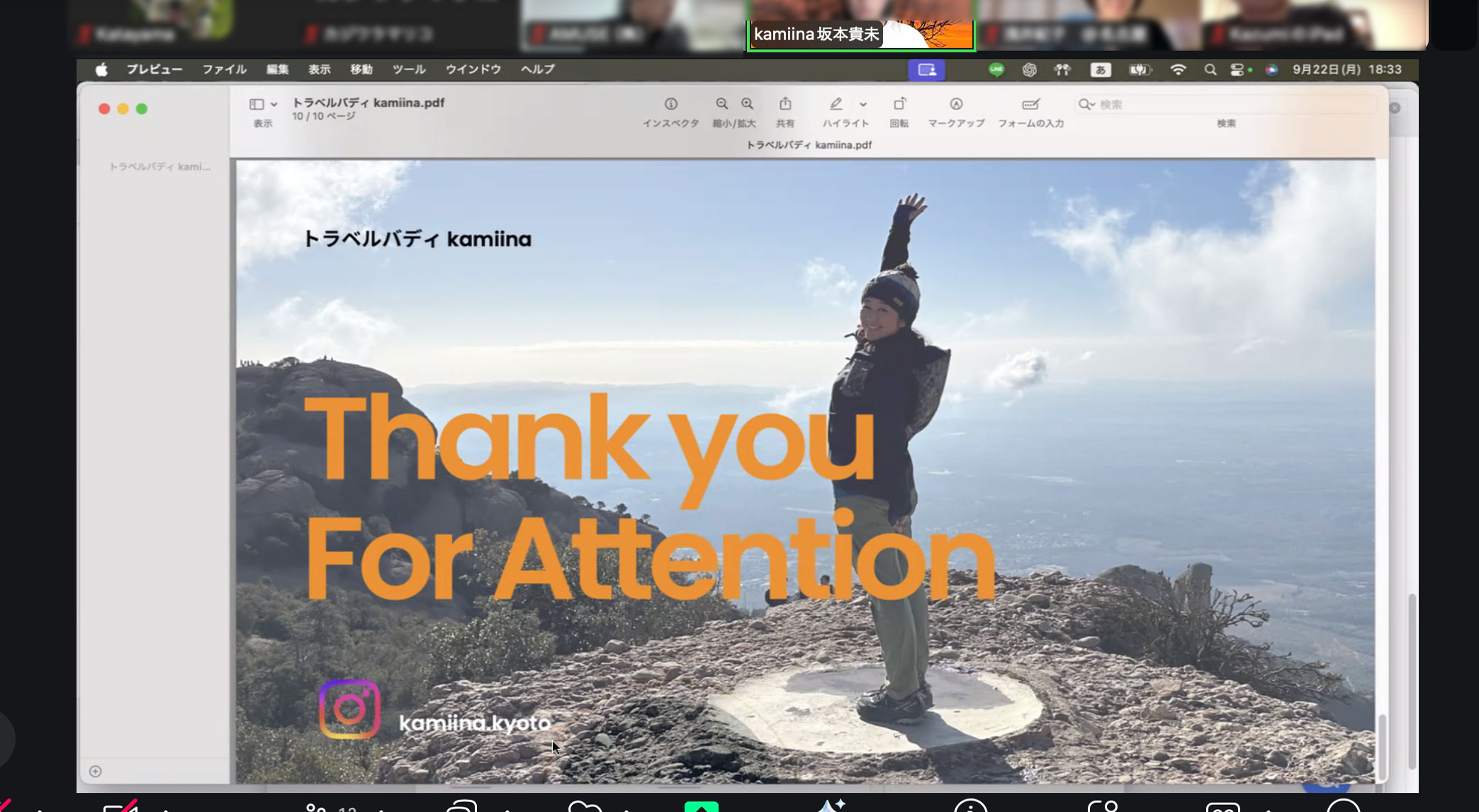Screen dimensions: 1479x812
Task: Toggle the sidebar view button
Action: pos(257,104)
